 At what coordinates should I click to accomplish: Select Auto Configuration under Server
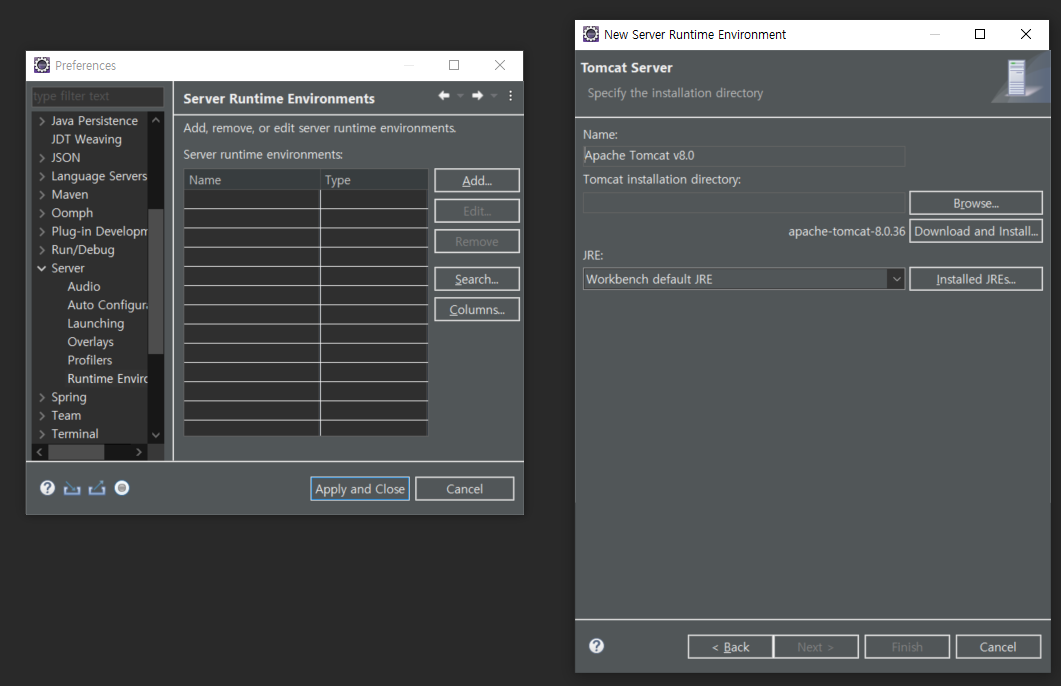pyautogui.click(x=107, y=305)
